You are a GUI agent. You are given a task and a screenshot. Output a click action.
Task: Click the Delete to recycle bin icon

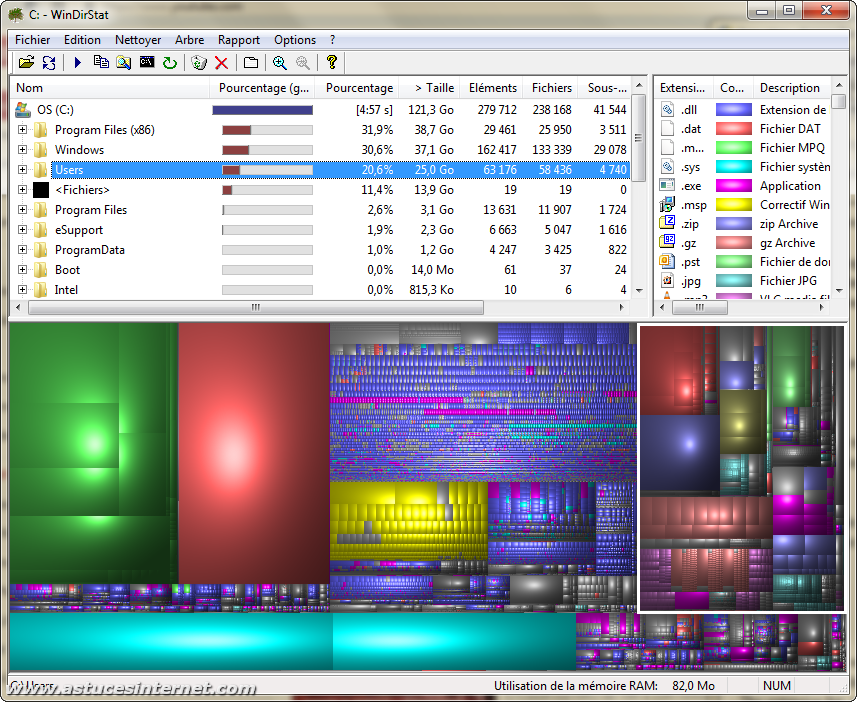(x=198, y=62)
